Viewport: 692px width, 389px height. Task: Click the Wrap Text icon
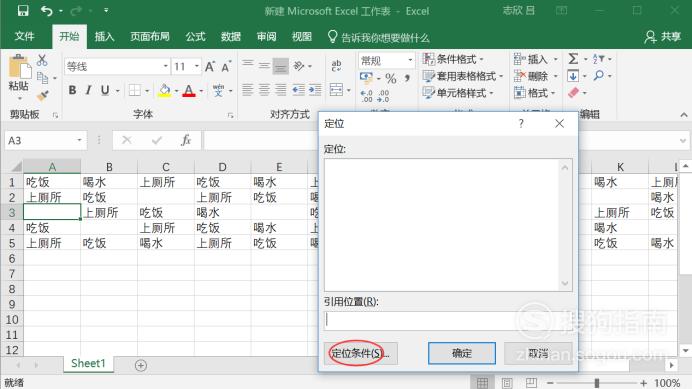[x=336, y=66]
